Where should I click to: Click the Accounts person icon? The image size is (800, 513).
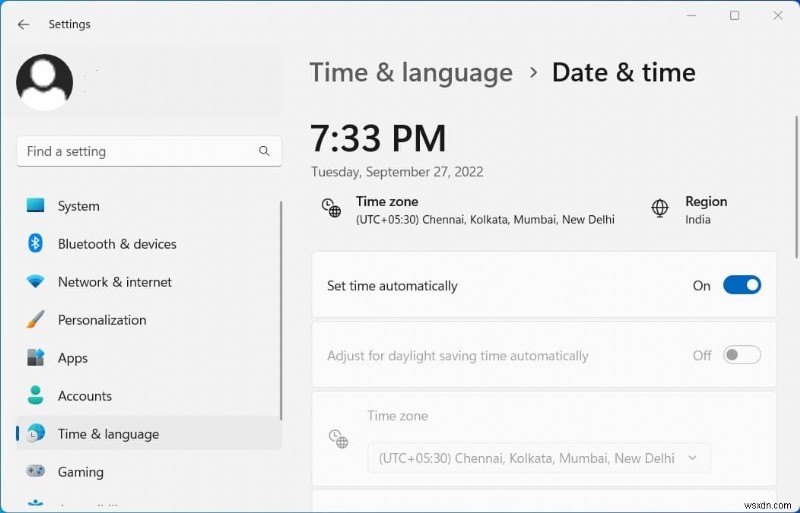pyautogui.click(x=36, y=396)
